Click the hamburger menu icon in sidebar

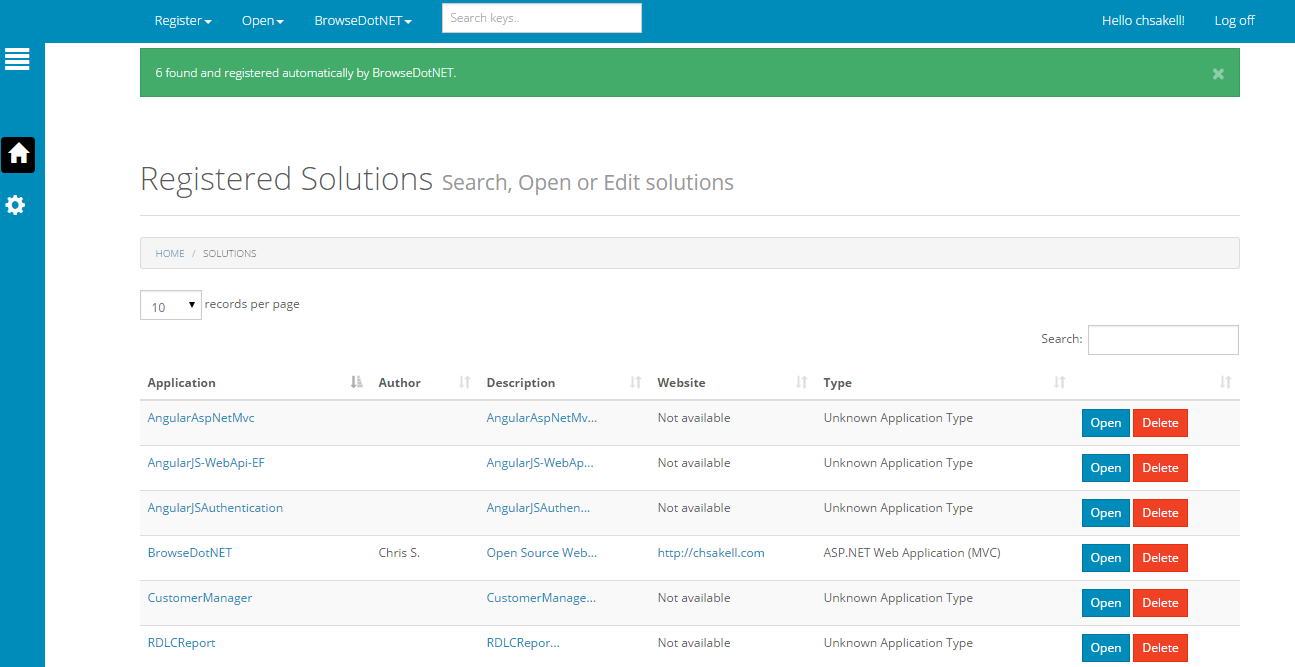(17, 59)
